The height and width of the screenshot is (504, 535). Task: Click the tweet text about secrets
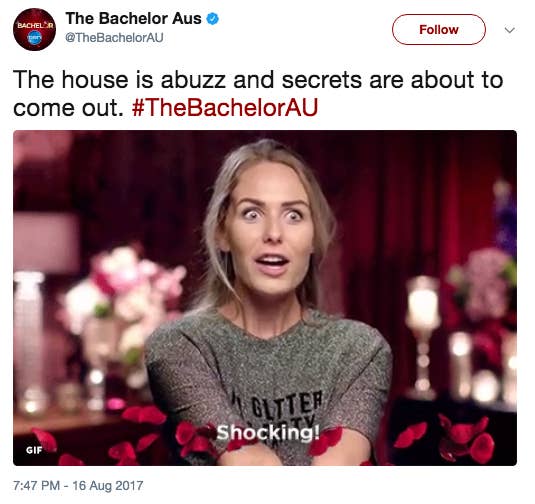pos(258,93)
